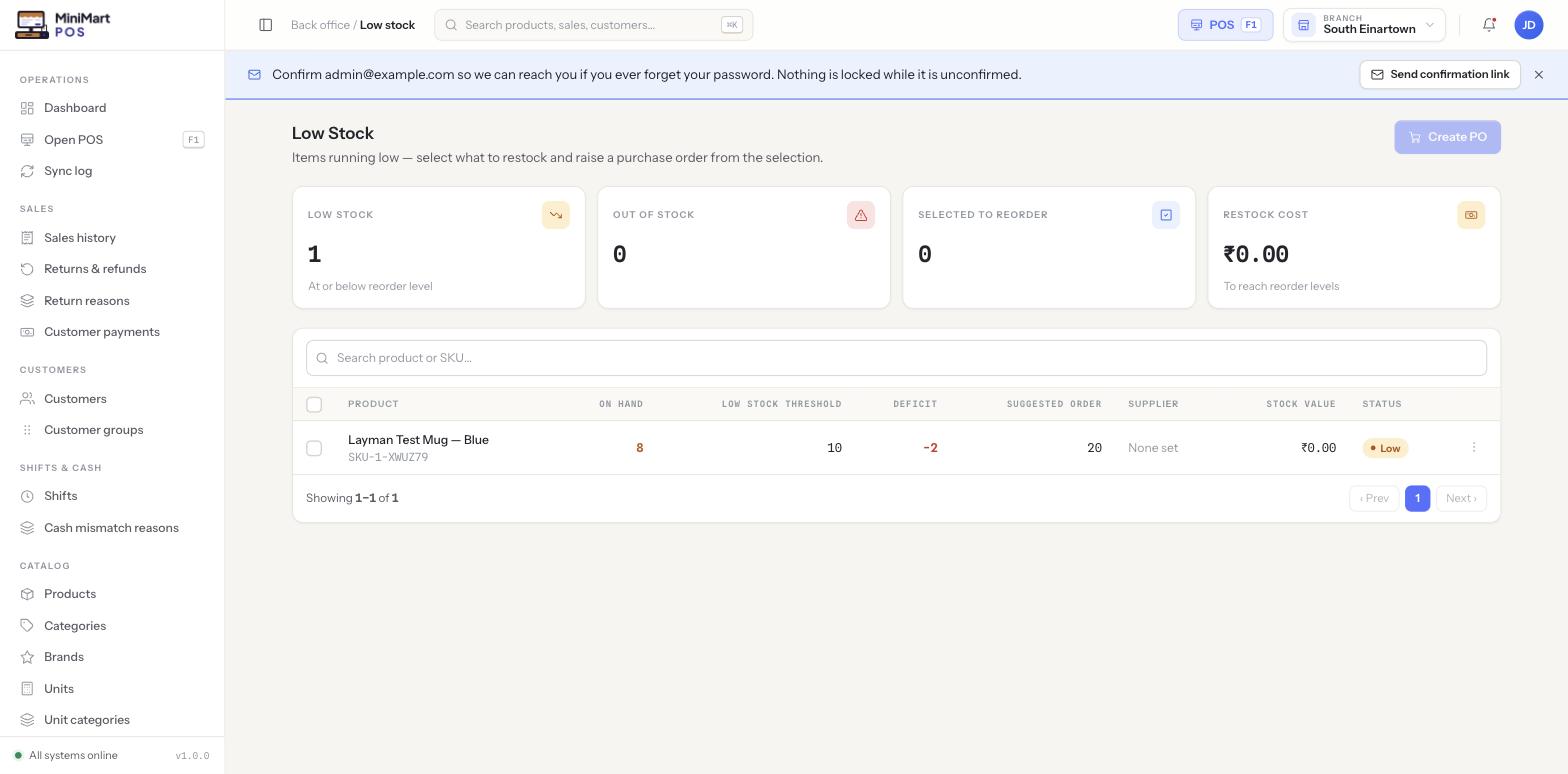Click the ₹0.00 restock cost value
This screenshot has height=774, width=1568.
click(x=1256, y=255)
